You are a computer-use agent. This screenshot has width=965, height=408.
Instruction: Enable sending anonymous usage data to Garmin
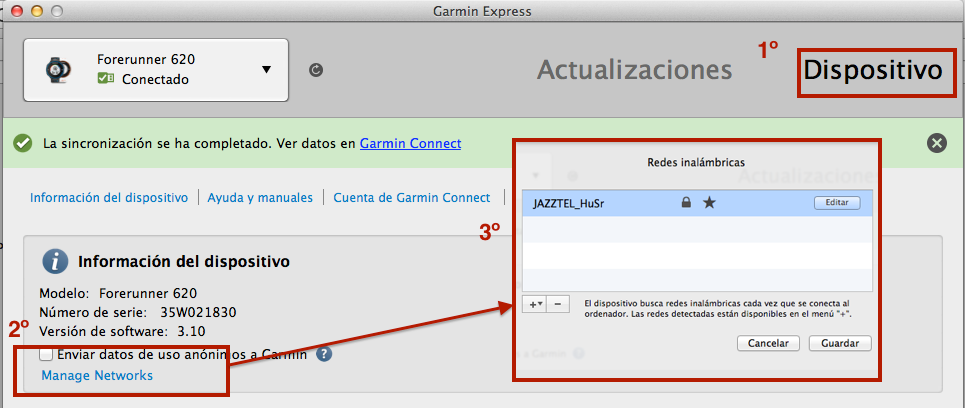coord(45,354)
